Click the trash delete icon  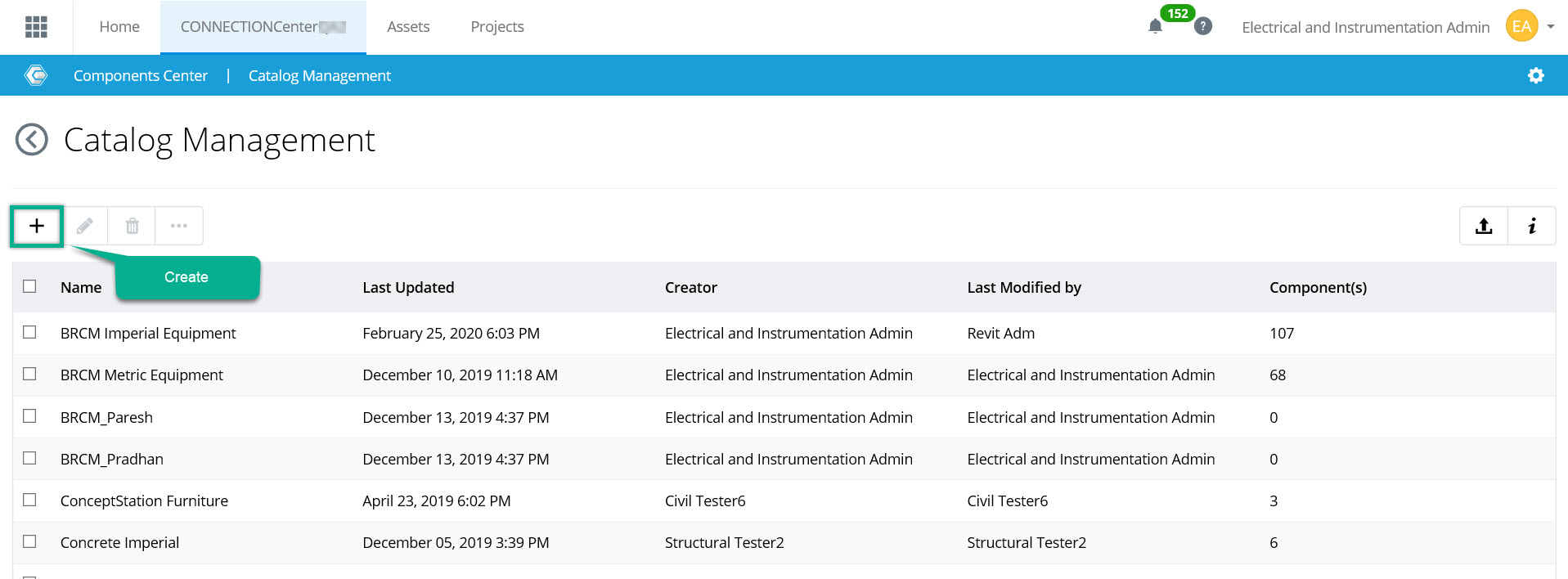(132, 226)
